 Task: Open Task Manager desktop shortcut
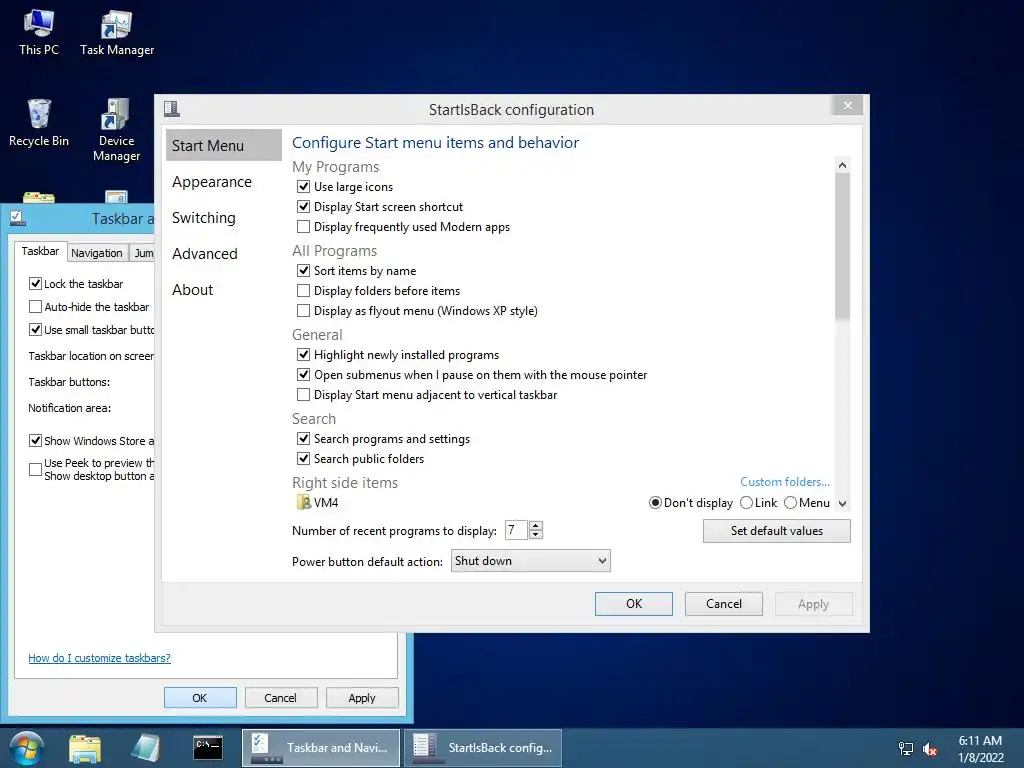coord(117,33)
